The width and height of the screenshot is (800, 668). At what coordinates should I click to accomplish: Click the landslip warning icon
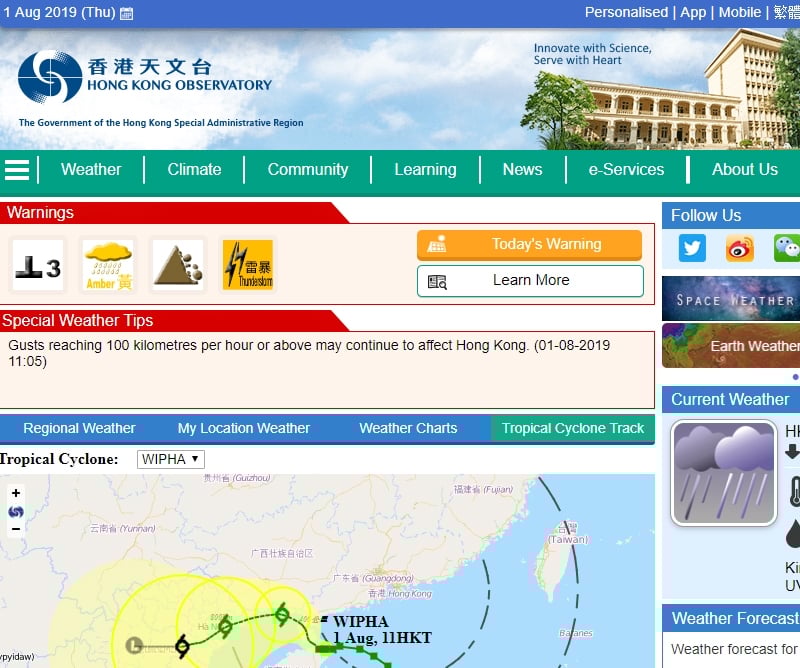[x=178, y=265]
